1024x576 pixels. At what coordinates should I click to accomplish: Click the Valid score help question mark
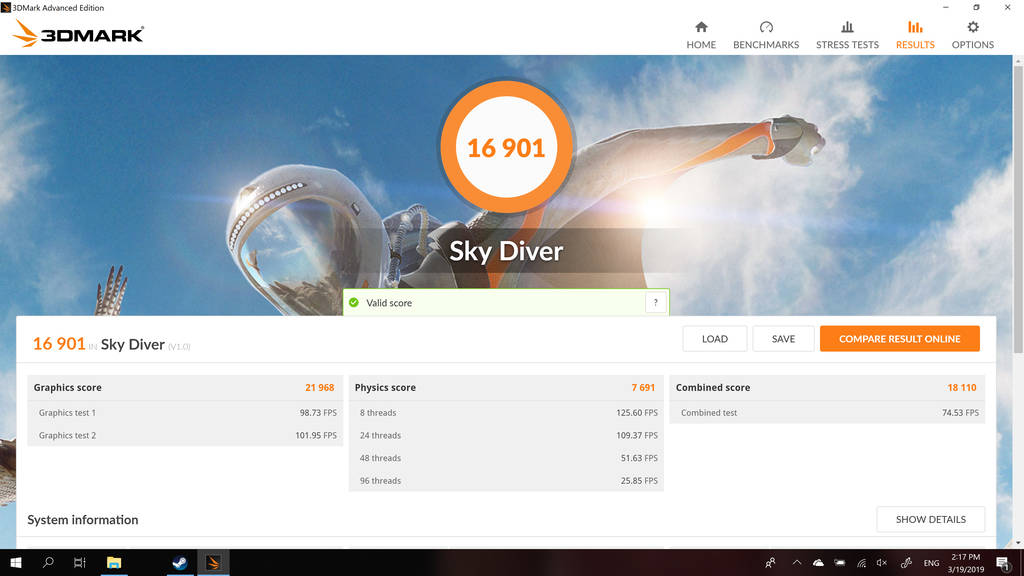(656, 303)
